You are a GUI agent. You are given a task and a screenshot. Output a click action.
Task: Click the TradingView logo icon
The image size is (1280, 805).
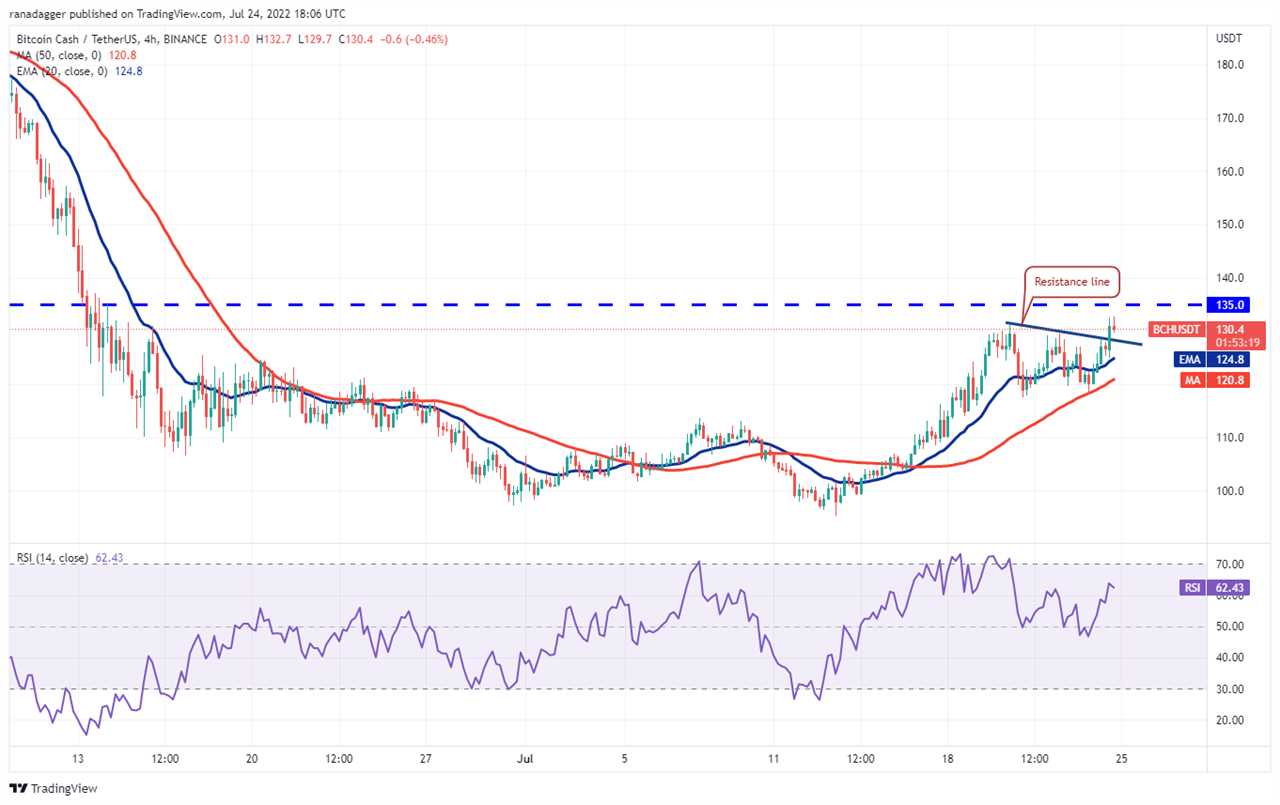(x=19, y=789)
